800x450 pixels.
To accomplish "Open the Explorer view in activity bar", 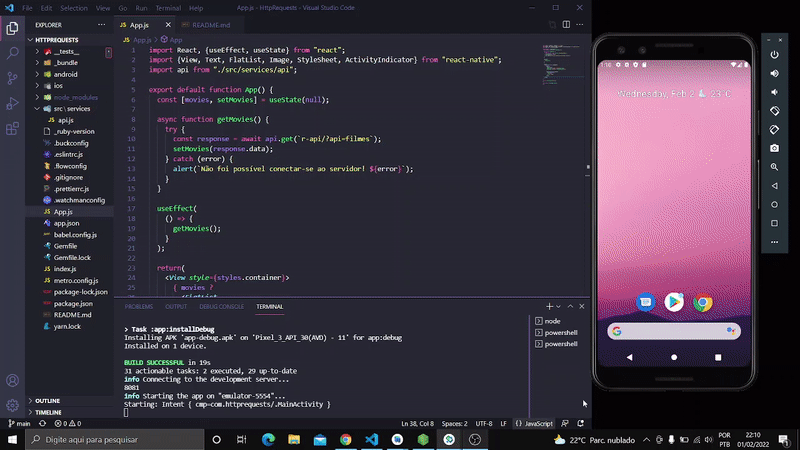I will point(12,28).
